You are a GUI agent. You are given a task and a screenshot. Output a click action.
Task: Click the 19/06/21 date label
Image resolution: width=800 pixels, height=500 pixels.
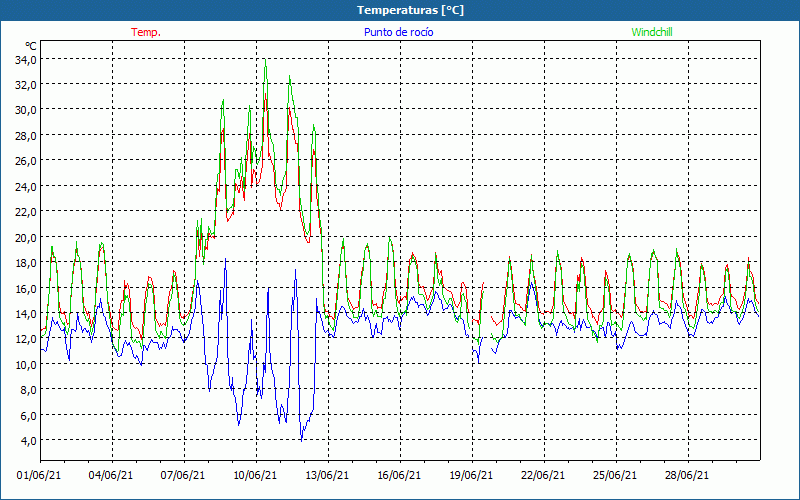coord(471,476)
